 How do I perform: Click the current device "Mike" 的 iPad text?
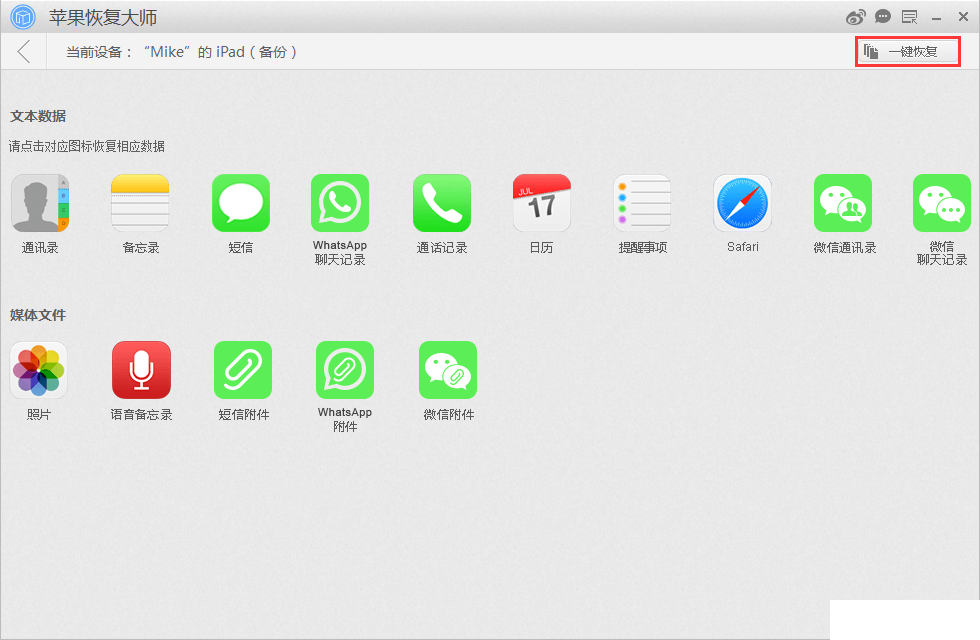pos(181,52)
